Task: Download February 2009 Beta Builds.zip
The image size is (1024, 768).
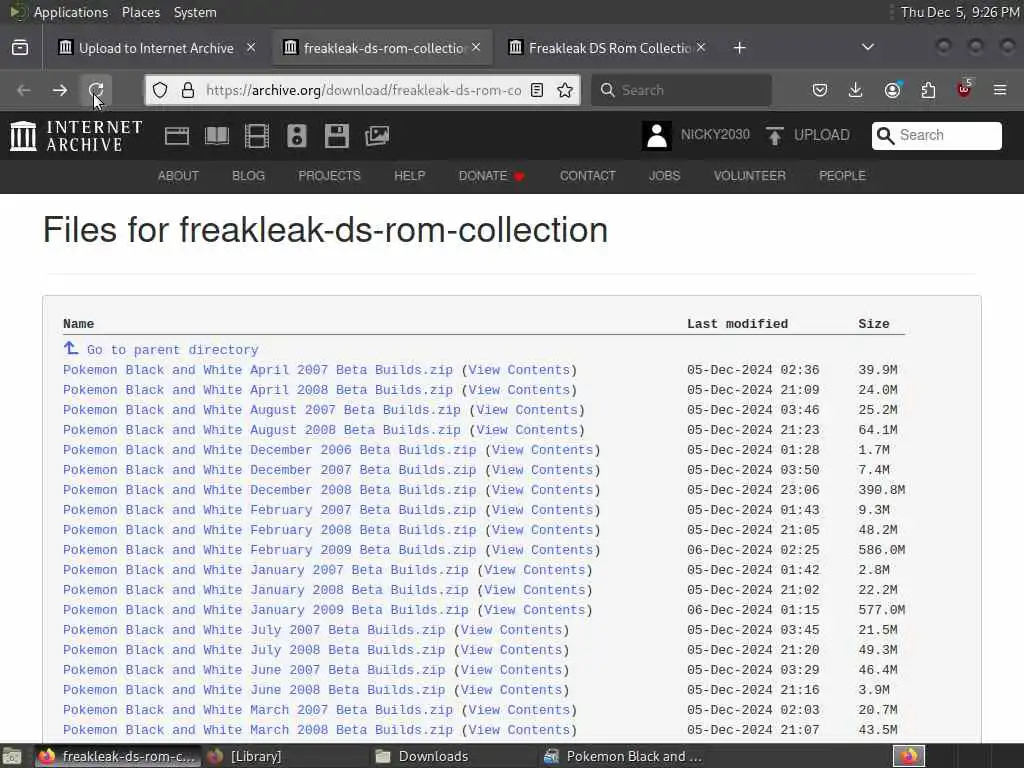Action: point(270,550)
